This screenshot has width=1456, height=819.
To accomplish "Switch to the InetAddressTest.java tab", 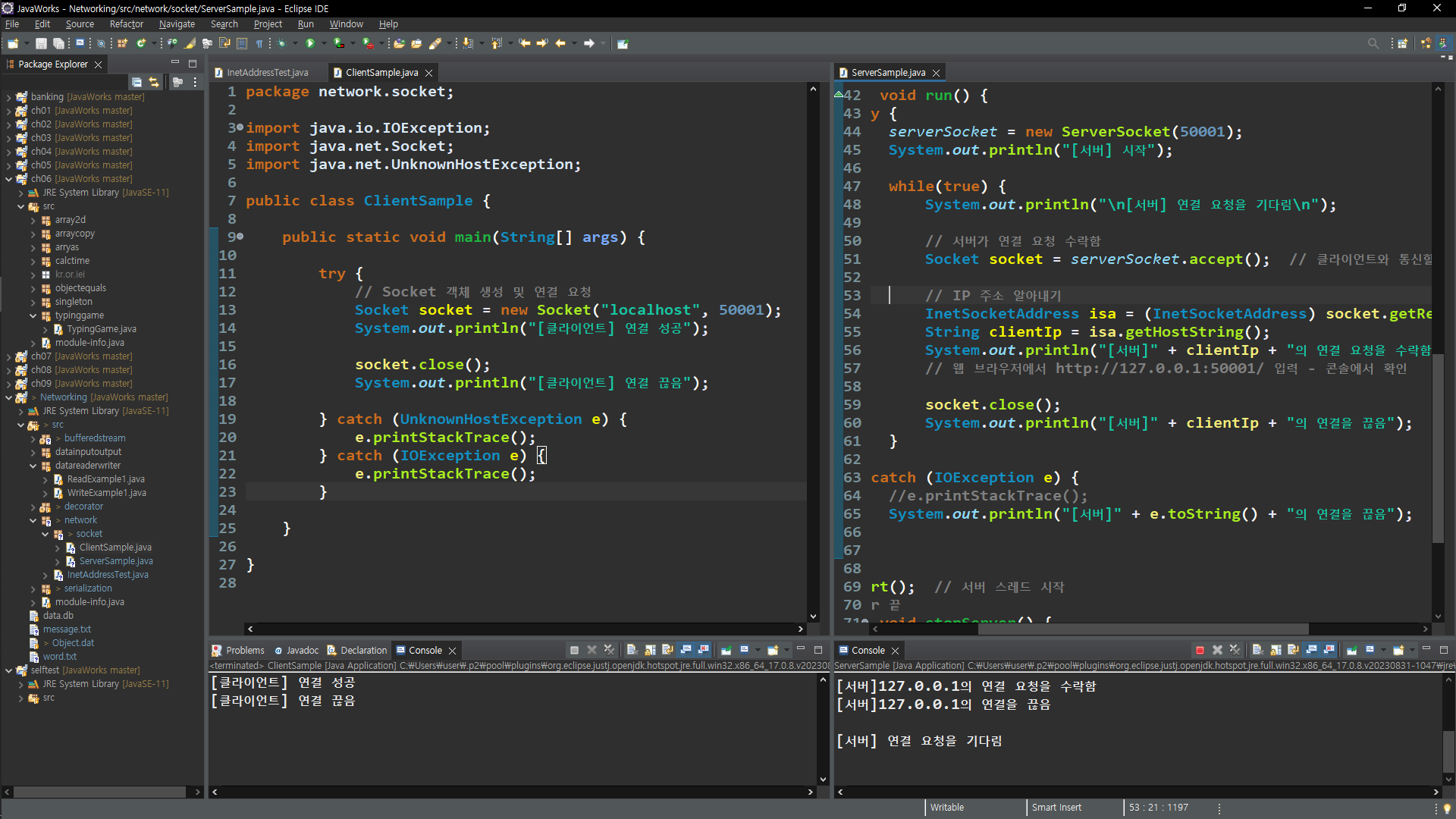I will coord(267,73).
